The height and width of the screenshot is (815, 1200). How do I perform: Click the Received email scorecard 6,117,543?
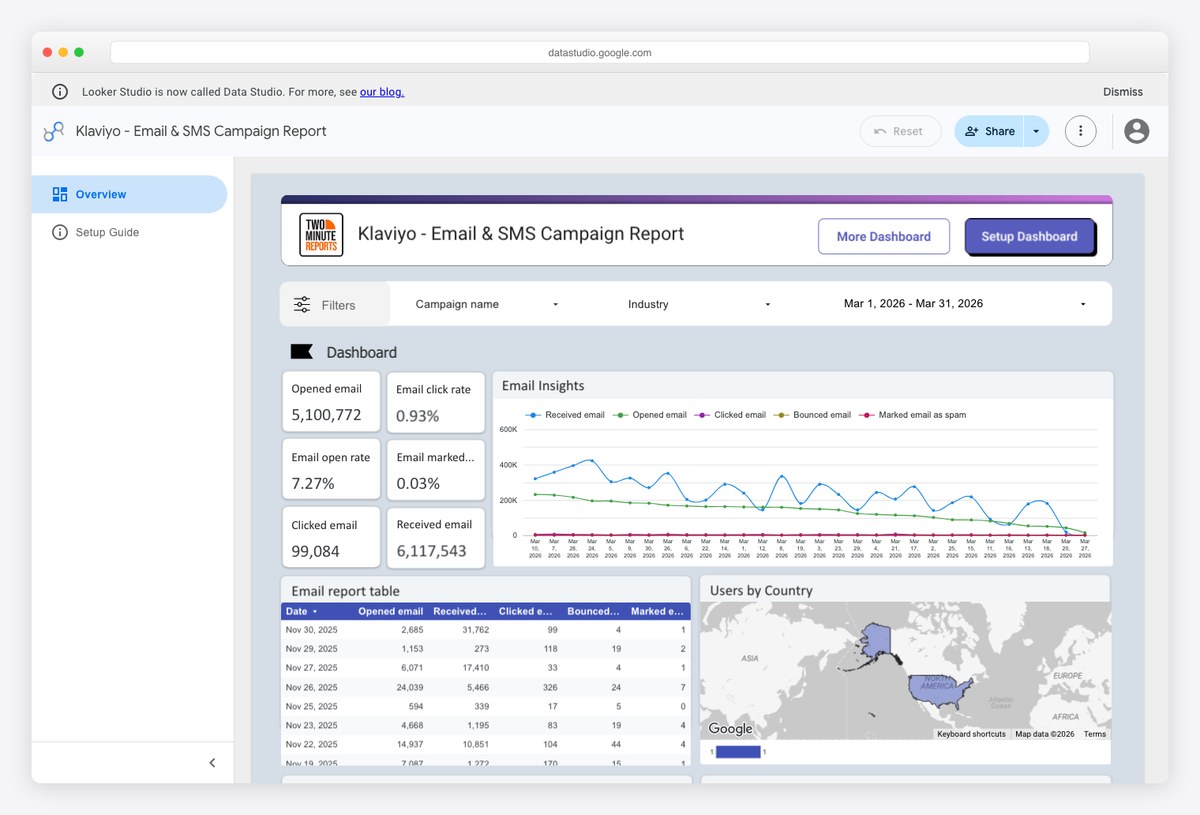(x=435, y=537)
